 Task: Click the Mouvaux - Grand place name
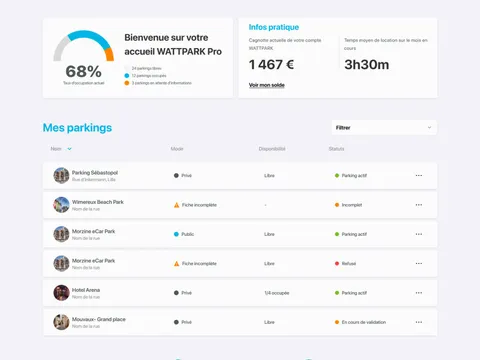pos(99,319)
